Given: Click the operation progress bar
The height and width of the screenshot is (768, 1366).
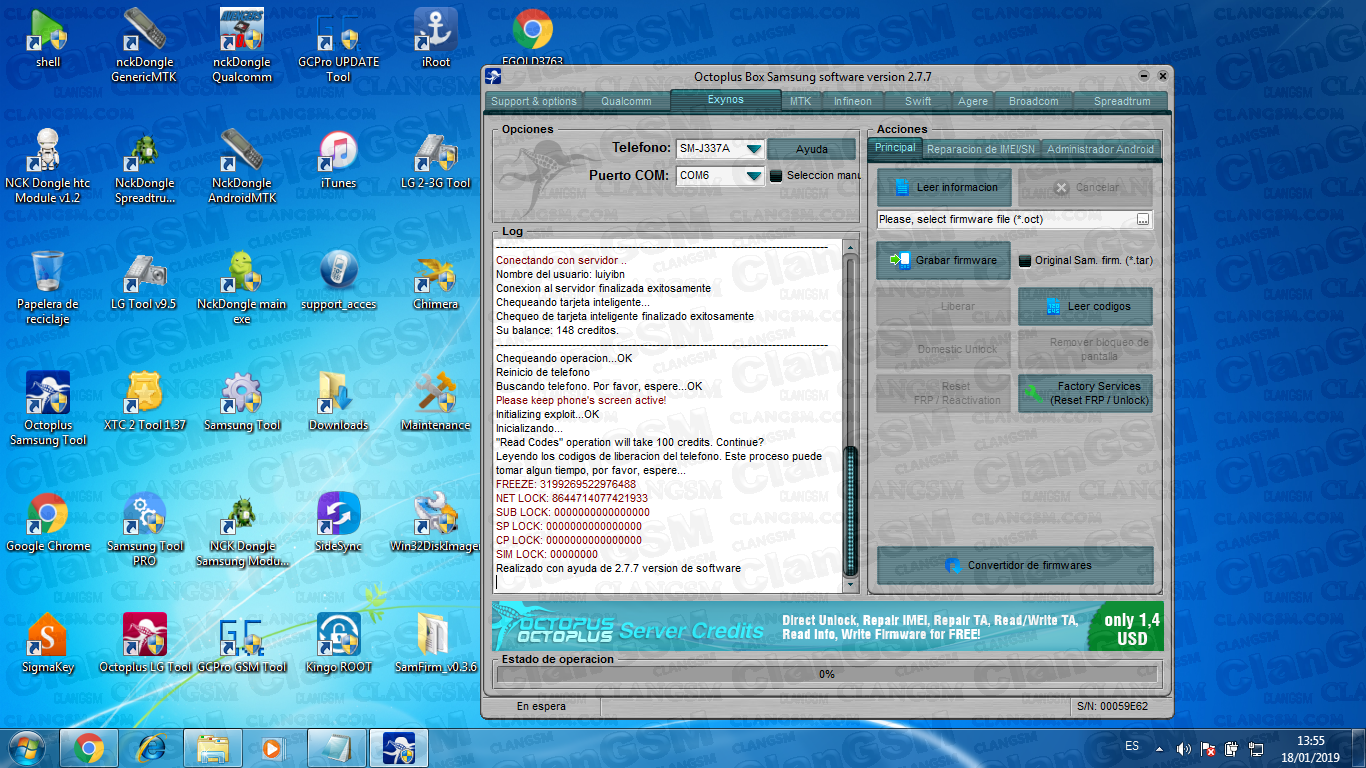Looking at the screenshot, I should coord(827,674).
